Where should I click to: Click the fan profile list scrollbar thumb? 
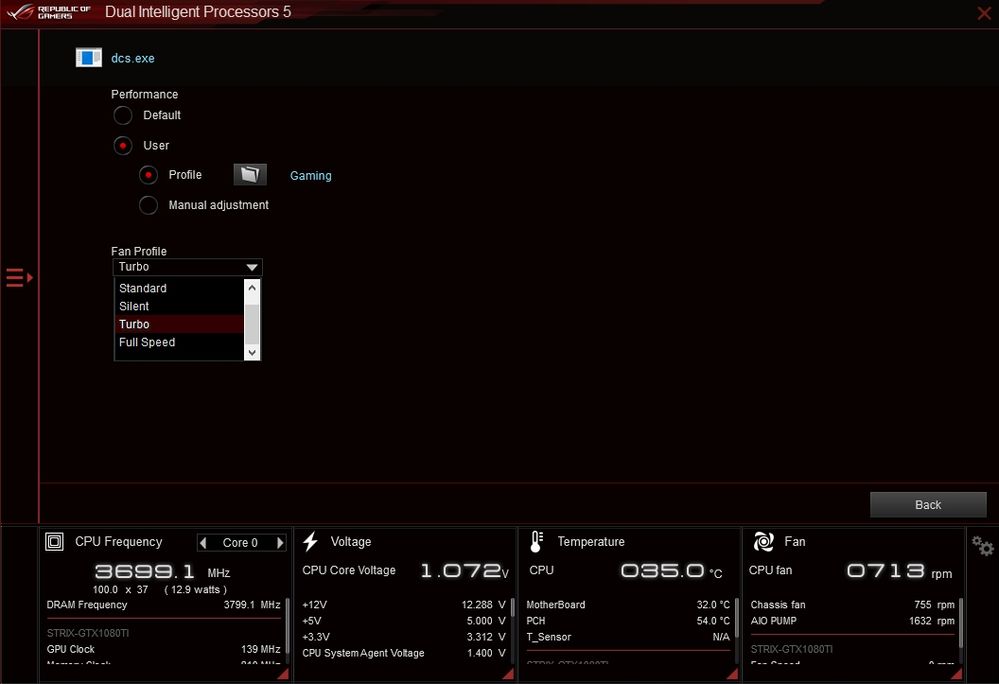pyautogui.click(x=252, y=324)
